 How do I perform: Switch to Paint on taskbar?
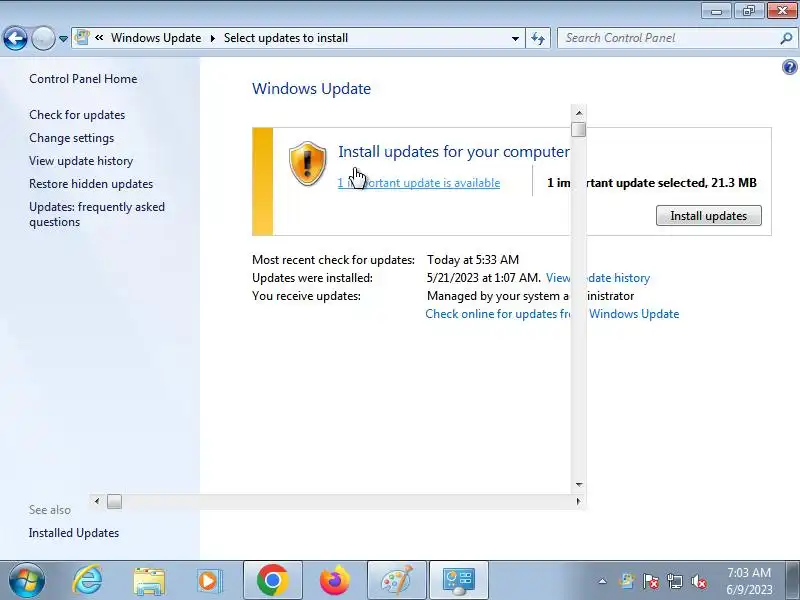click(x=397, y=581)
